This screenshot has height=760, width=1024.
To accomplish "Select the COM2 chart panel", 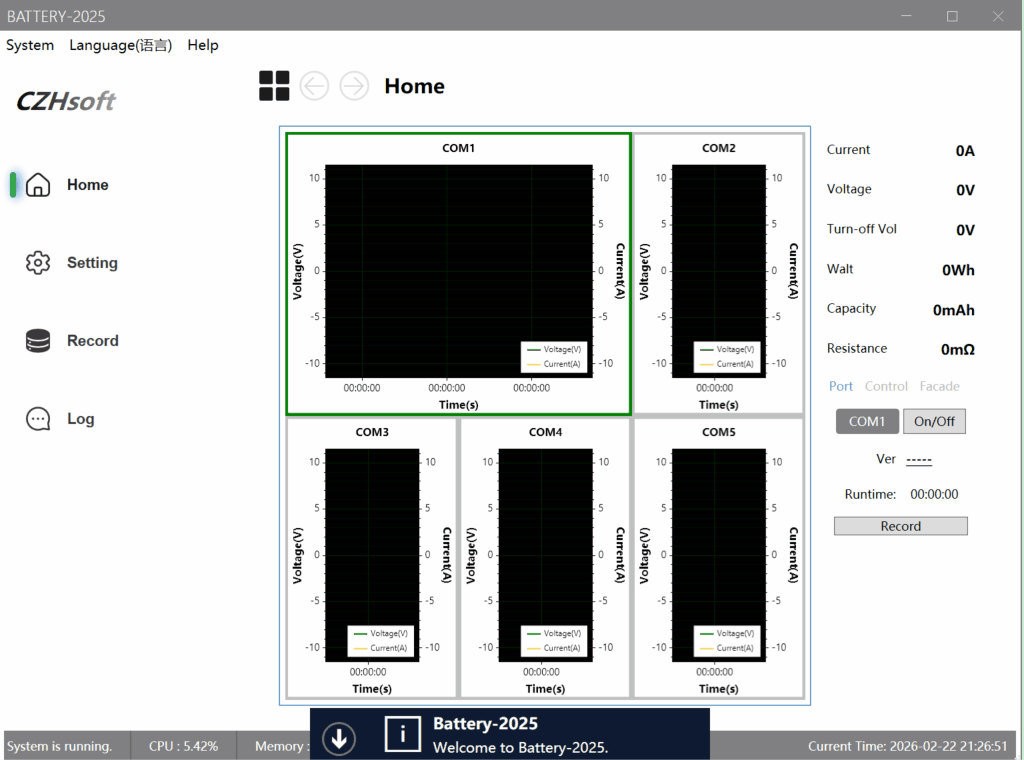I will pos(718,274).
